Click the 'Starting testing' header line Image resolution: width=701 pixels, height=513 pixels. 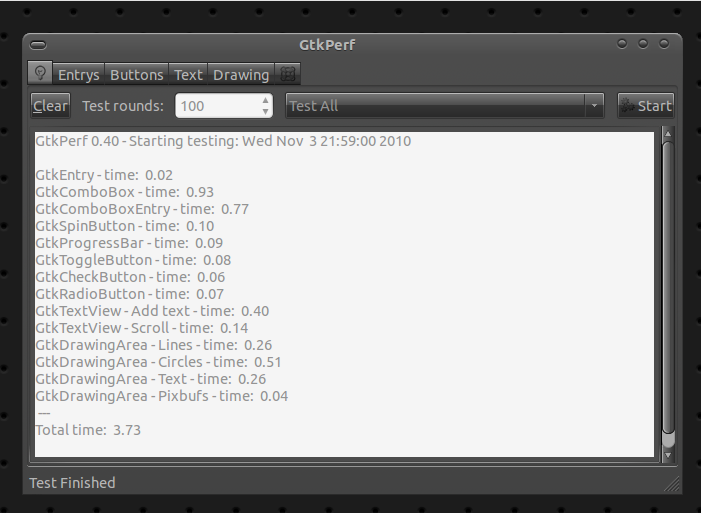pos(223,141)
